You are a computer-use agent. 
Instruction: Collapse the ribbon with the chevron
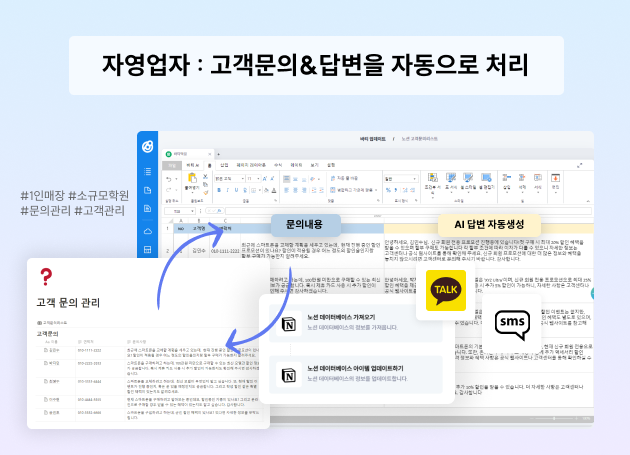tap(588, 201)
